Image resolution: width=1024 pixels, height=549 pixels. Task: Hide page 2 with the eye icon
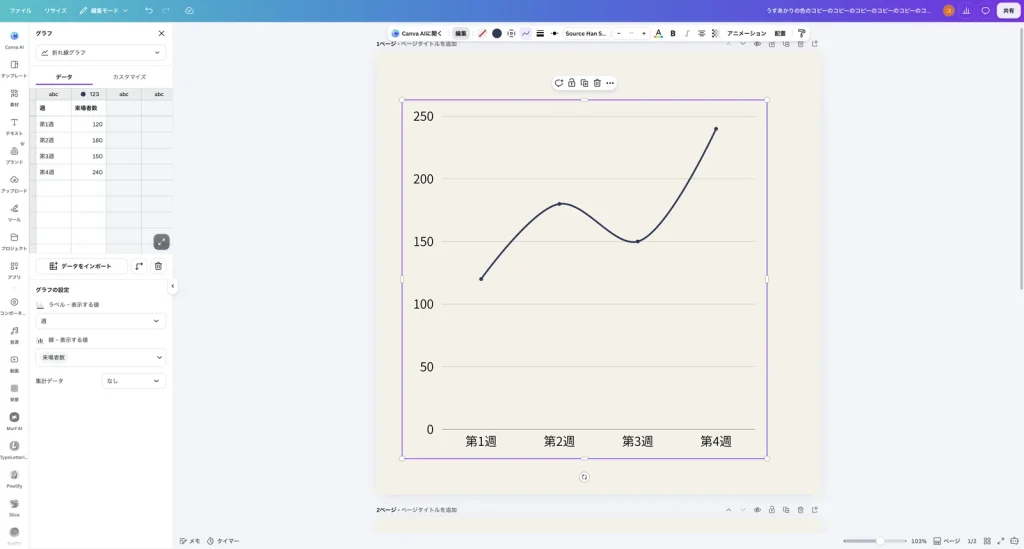tap(757, 510)
